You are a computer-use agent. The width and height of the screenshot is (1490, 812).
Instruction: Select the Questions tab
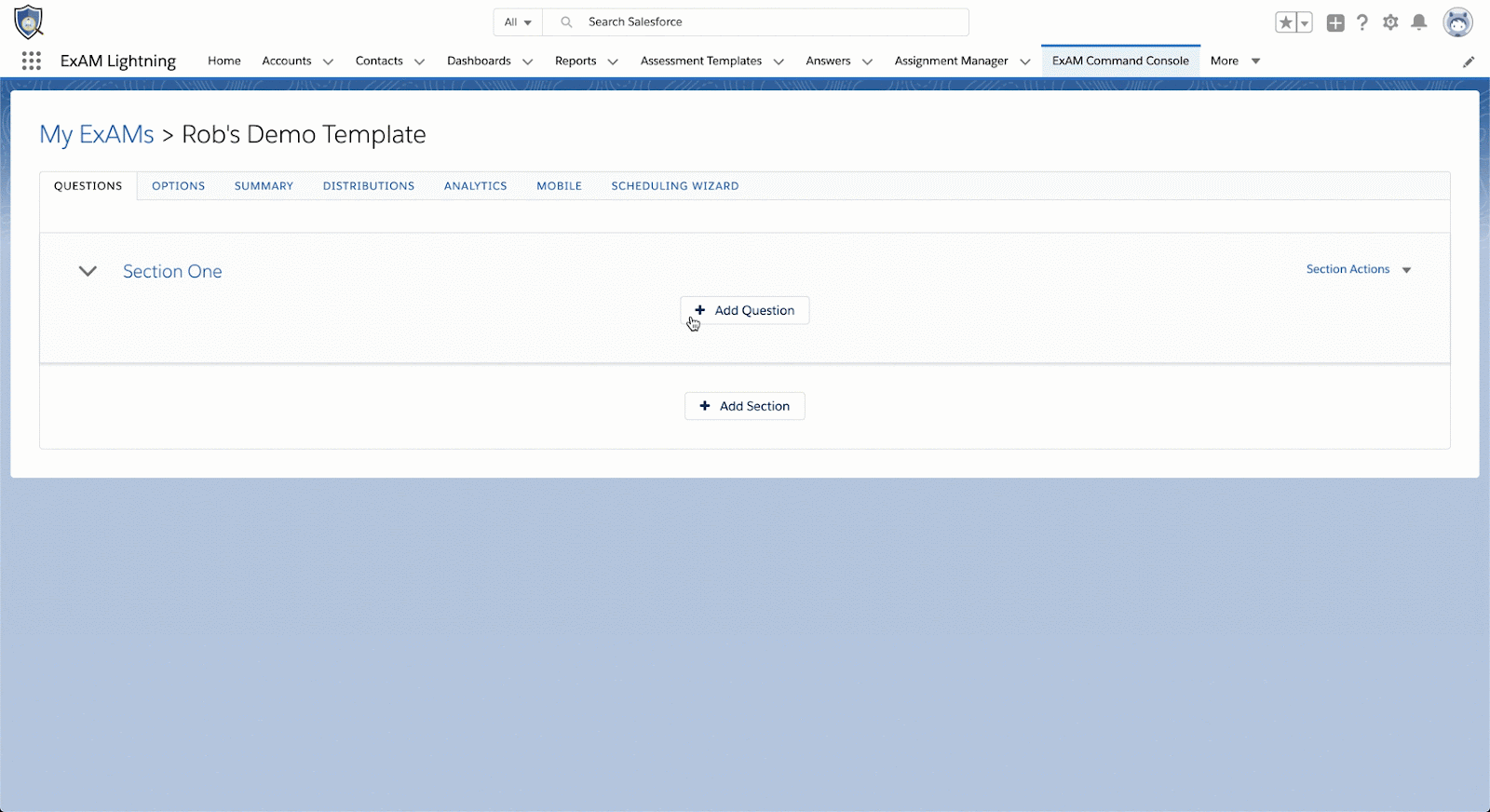coord(88,186)
